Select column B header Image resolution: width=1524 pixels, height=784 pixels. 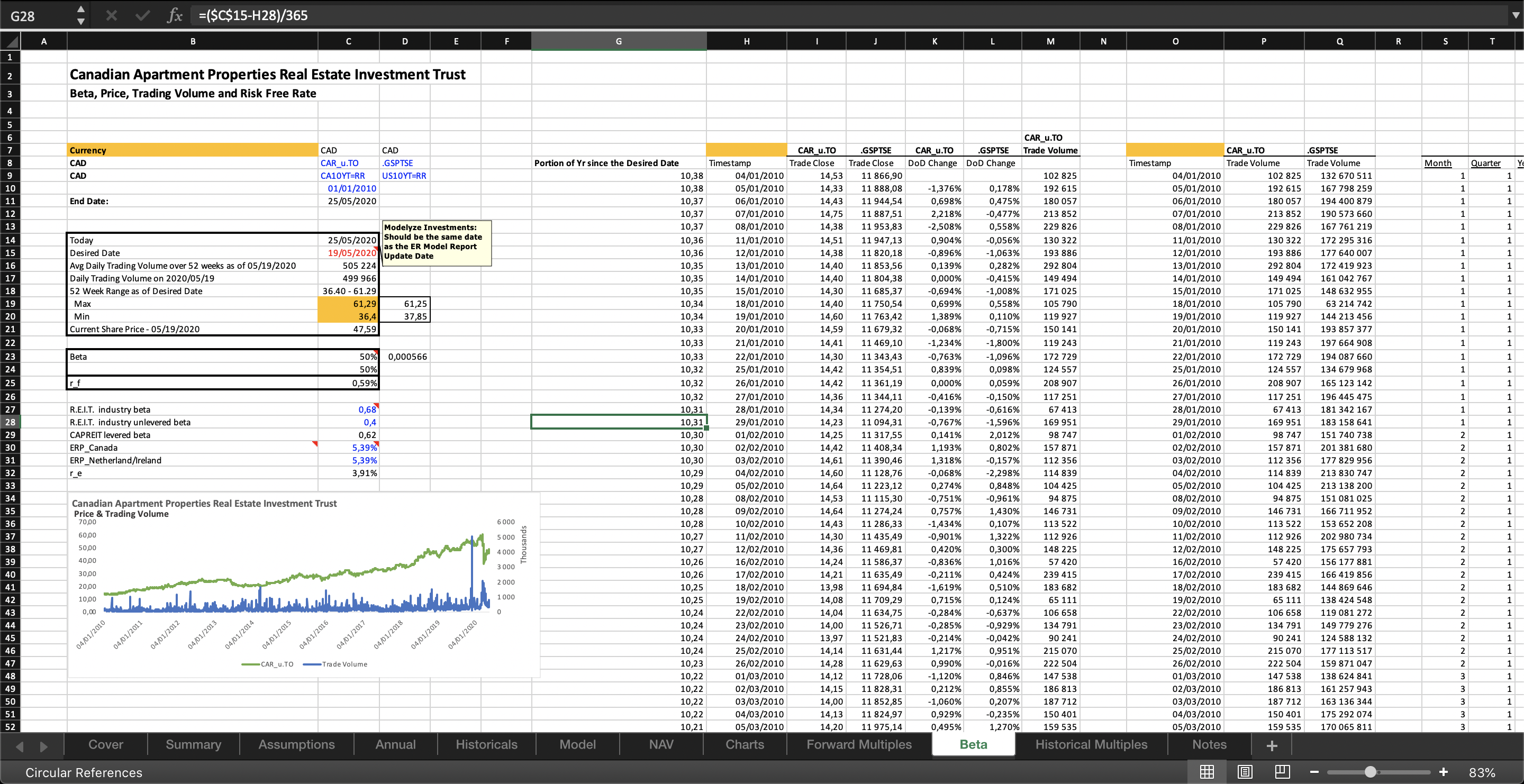click(192, 41)
